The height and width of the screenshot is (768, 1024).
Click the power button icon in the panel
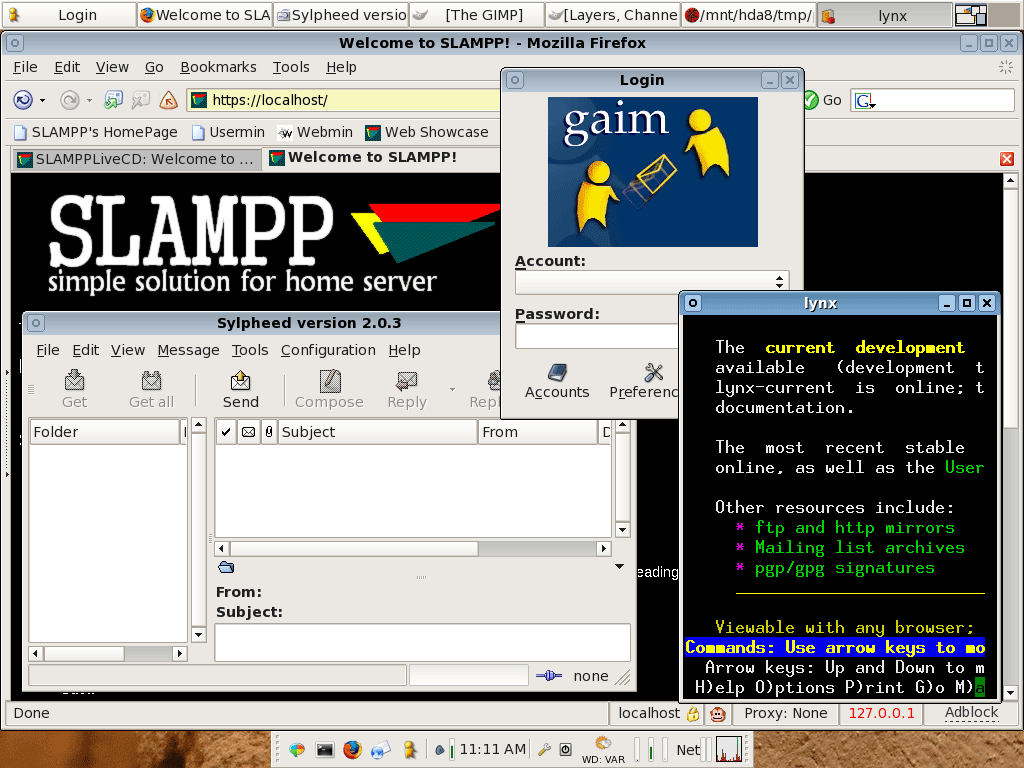pyautogui.click(x=566, y=750)
